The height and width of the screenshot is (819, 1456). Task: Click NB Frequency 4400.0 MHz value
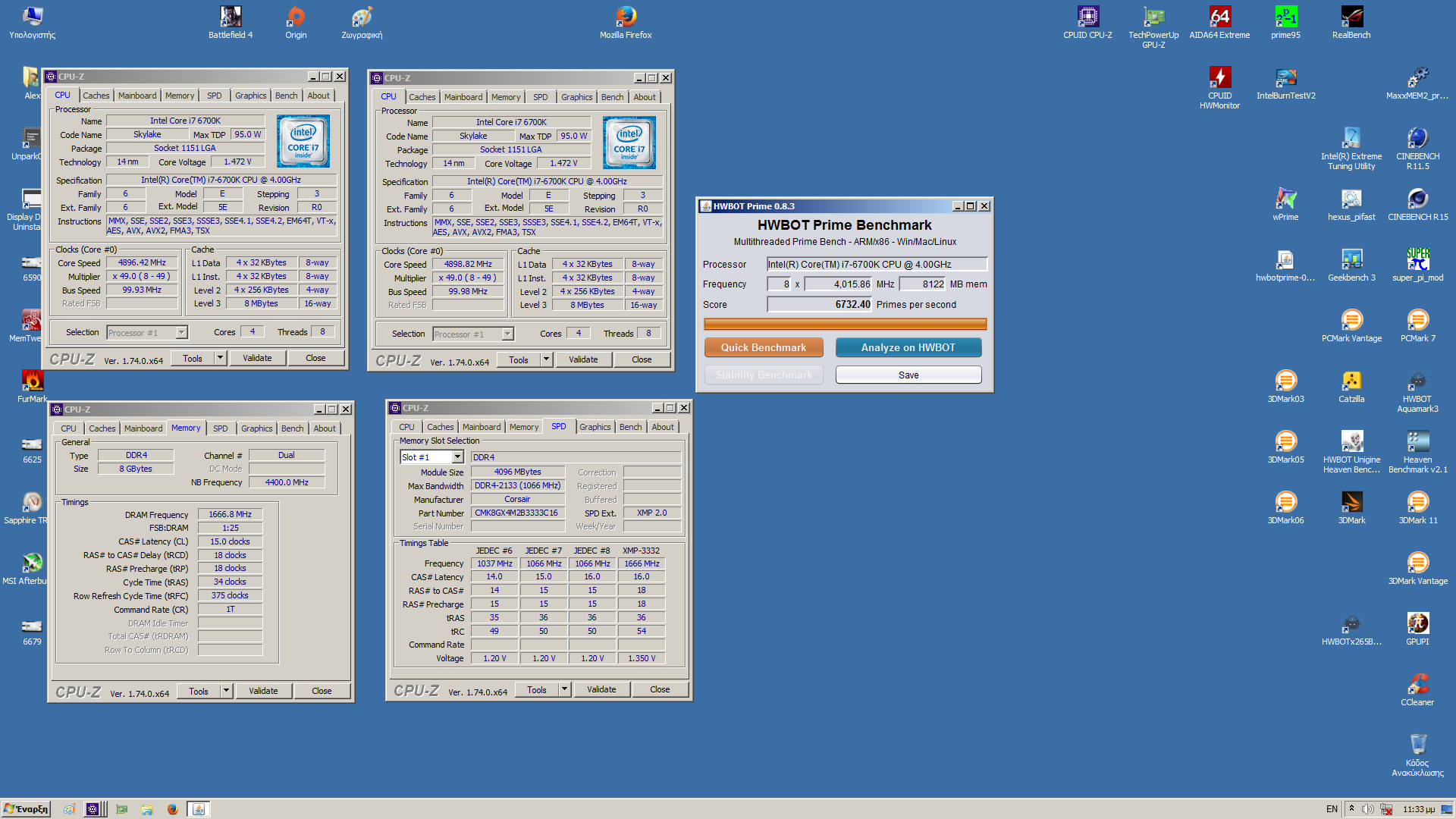287,482
